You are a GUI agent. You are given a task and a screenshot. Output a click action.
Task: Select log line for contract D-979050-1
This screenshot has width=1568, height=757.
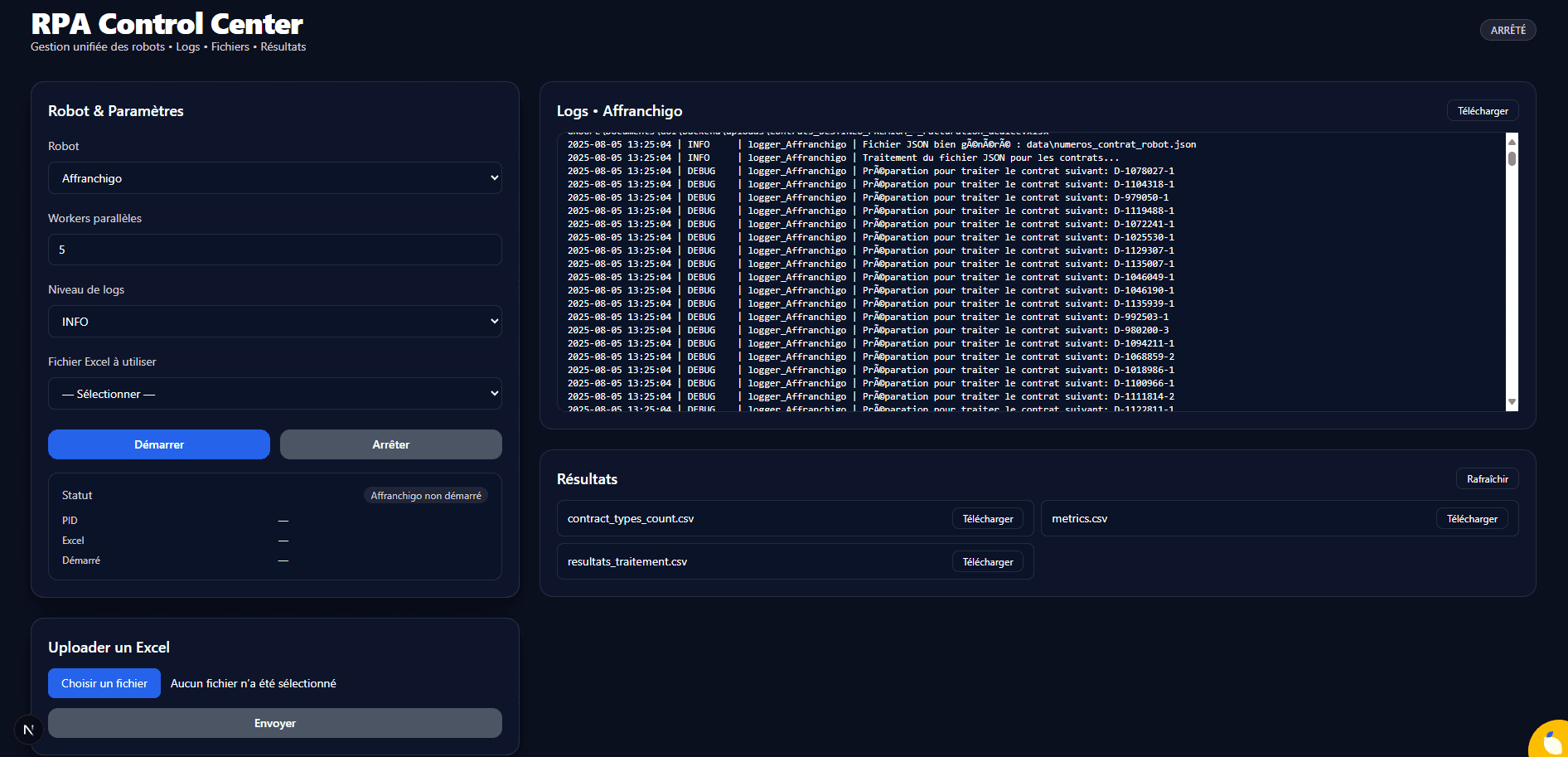pos(869,197)
